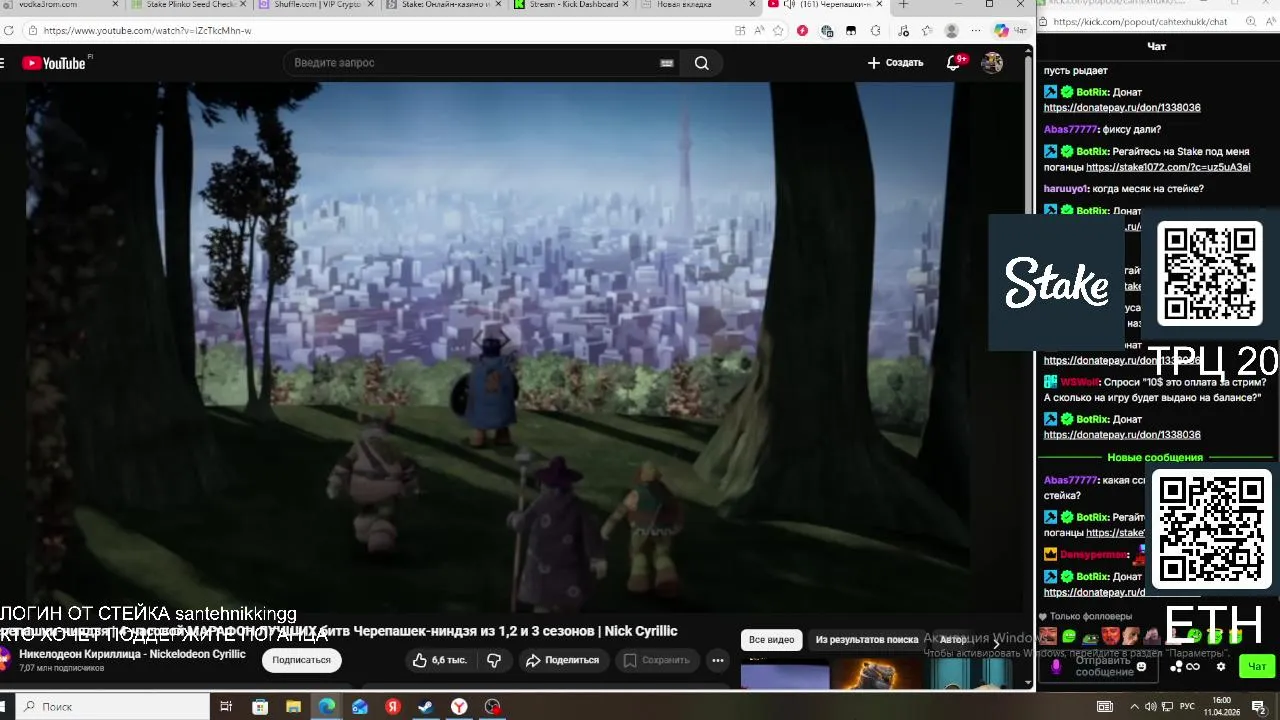Viewport: 1280px width, 720px height.
Task: Open Task View on the taskbar
Action: click(226, 707)
